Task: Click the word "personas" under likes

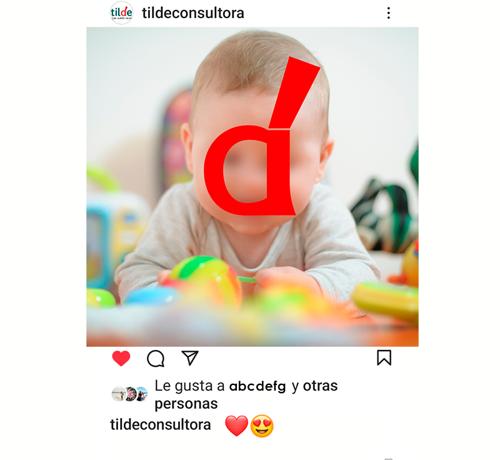Action: tap(186, 404)
